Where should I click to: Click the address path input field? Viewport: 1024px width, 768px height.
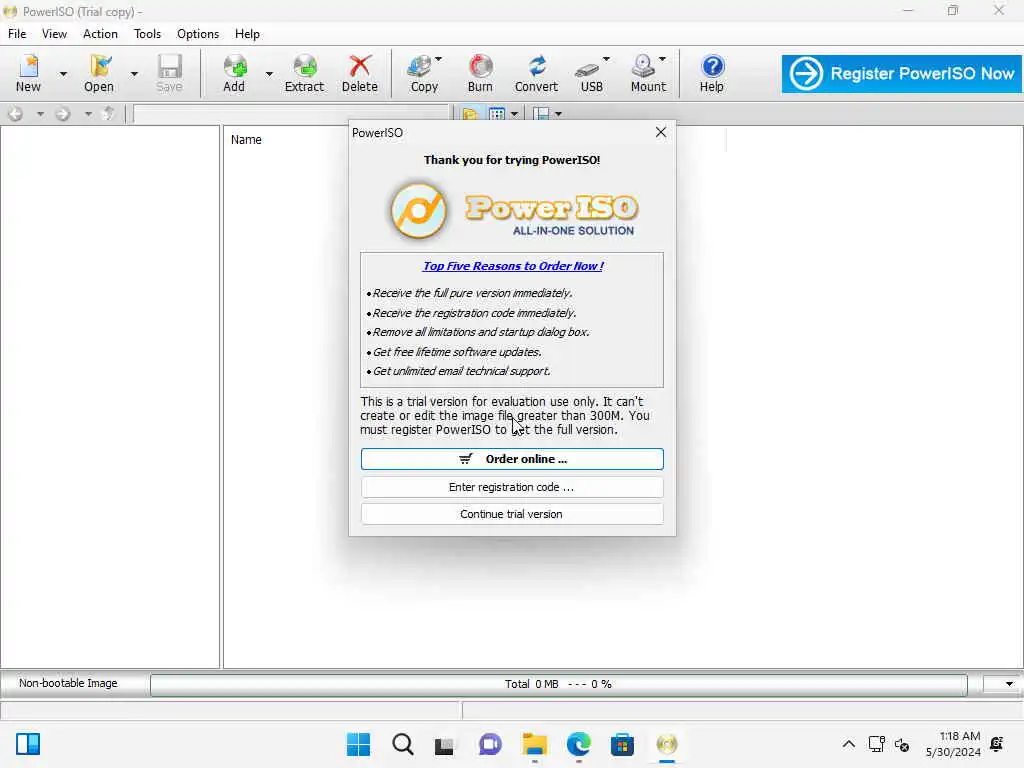[291, 114]
